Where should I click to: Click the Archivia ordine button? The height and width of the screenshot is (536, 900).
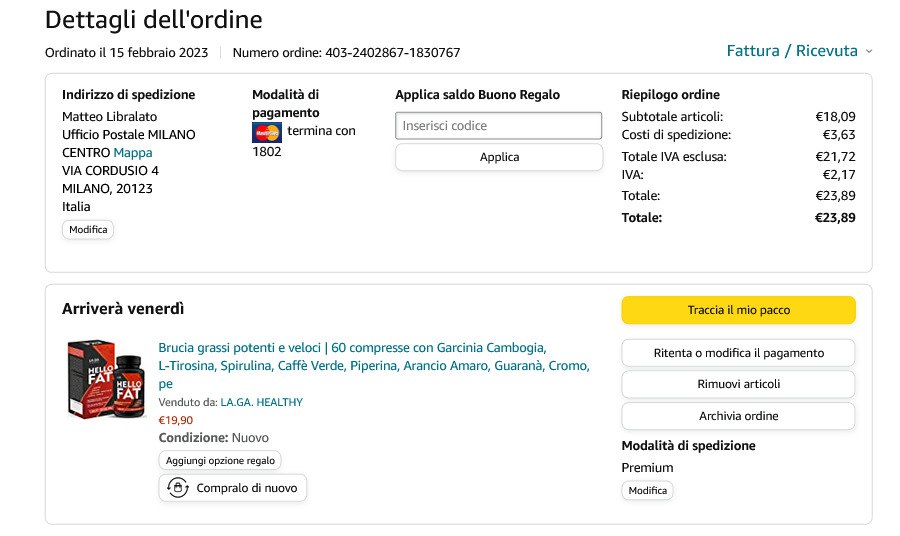(738, 416)
